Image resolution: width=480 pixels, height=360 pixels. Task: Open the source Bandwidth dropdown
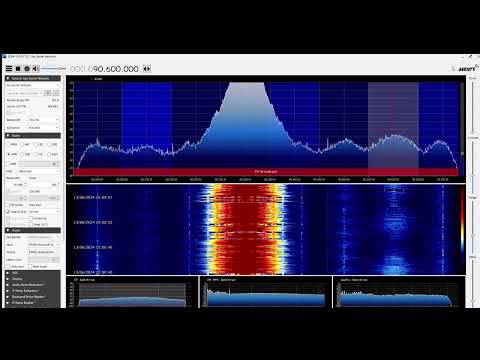(42, 120)
